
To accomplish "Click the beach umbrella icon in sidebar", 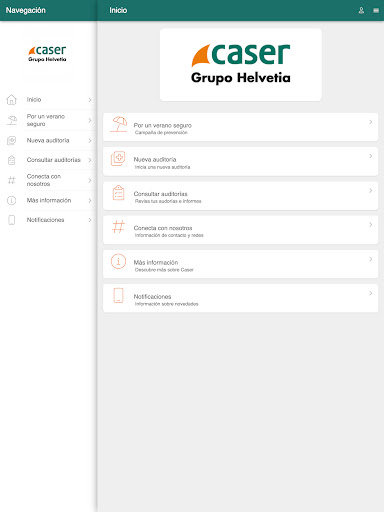I will (x=12, y=120).
